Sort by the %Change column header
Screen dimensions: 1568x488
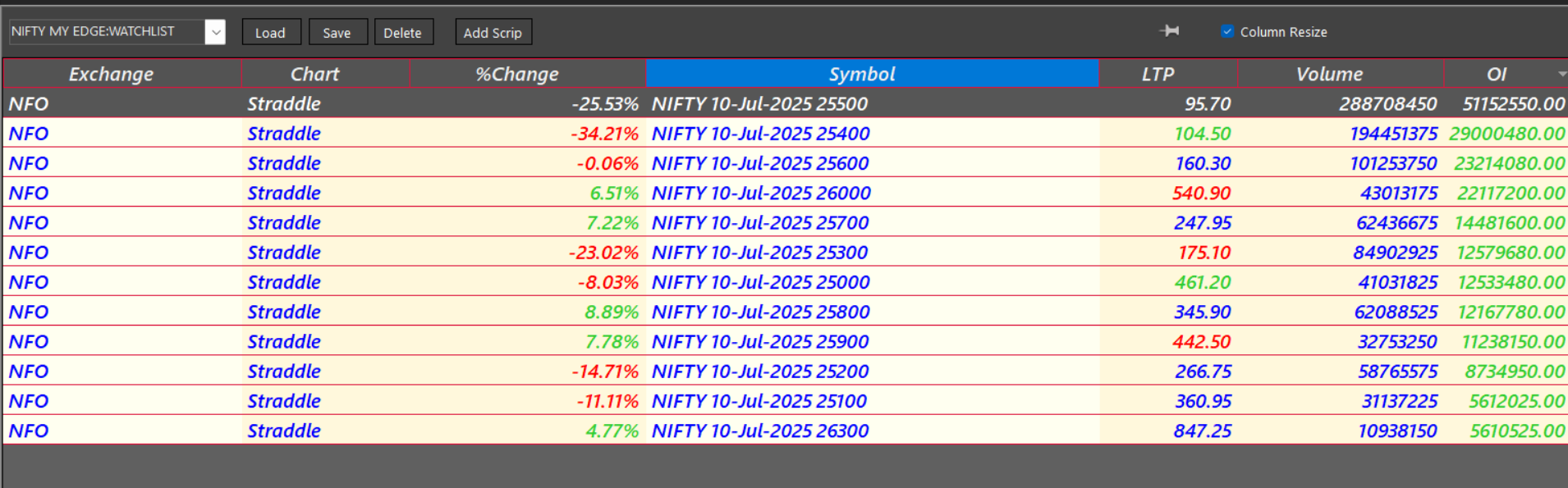[528, 74]
